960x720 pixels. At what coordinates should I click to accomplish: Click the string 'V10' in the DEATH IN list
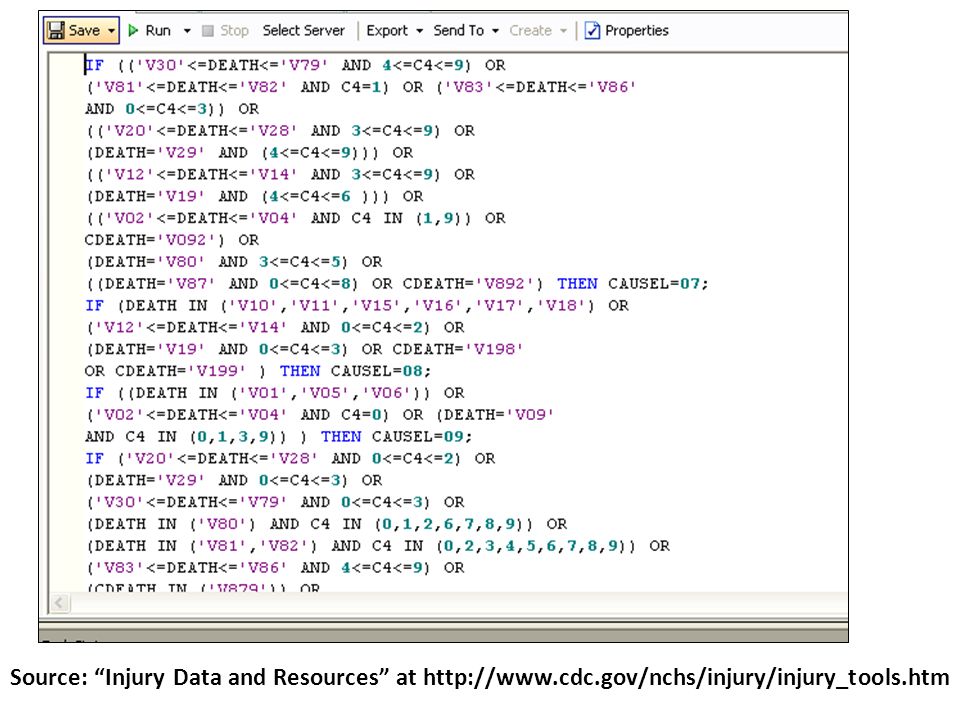click(253, 306)
